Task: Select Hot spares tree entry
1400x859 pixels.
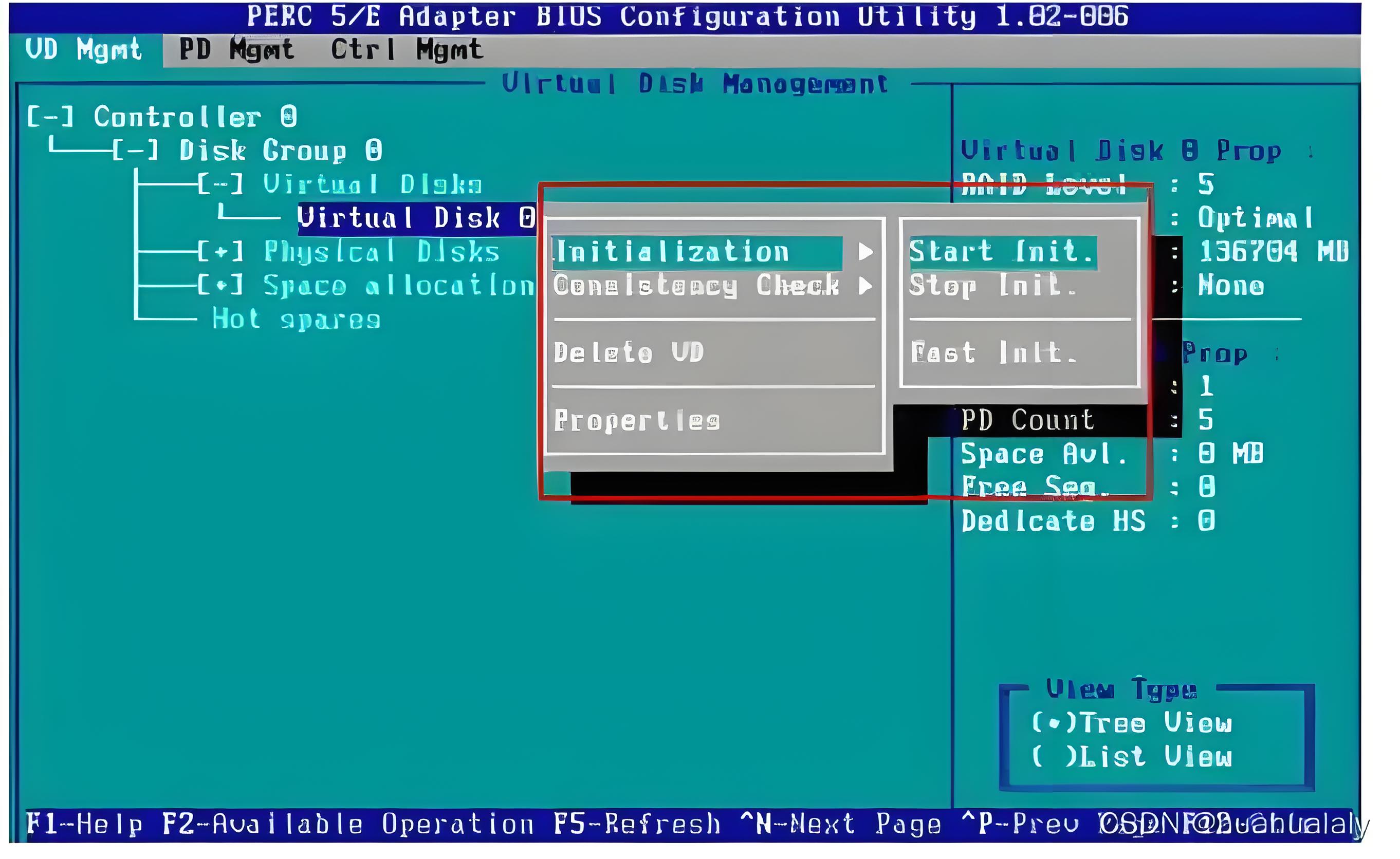Action: [x=296, y=319]
